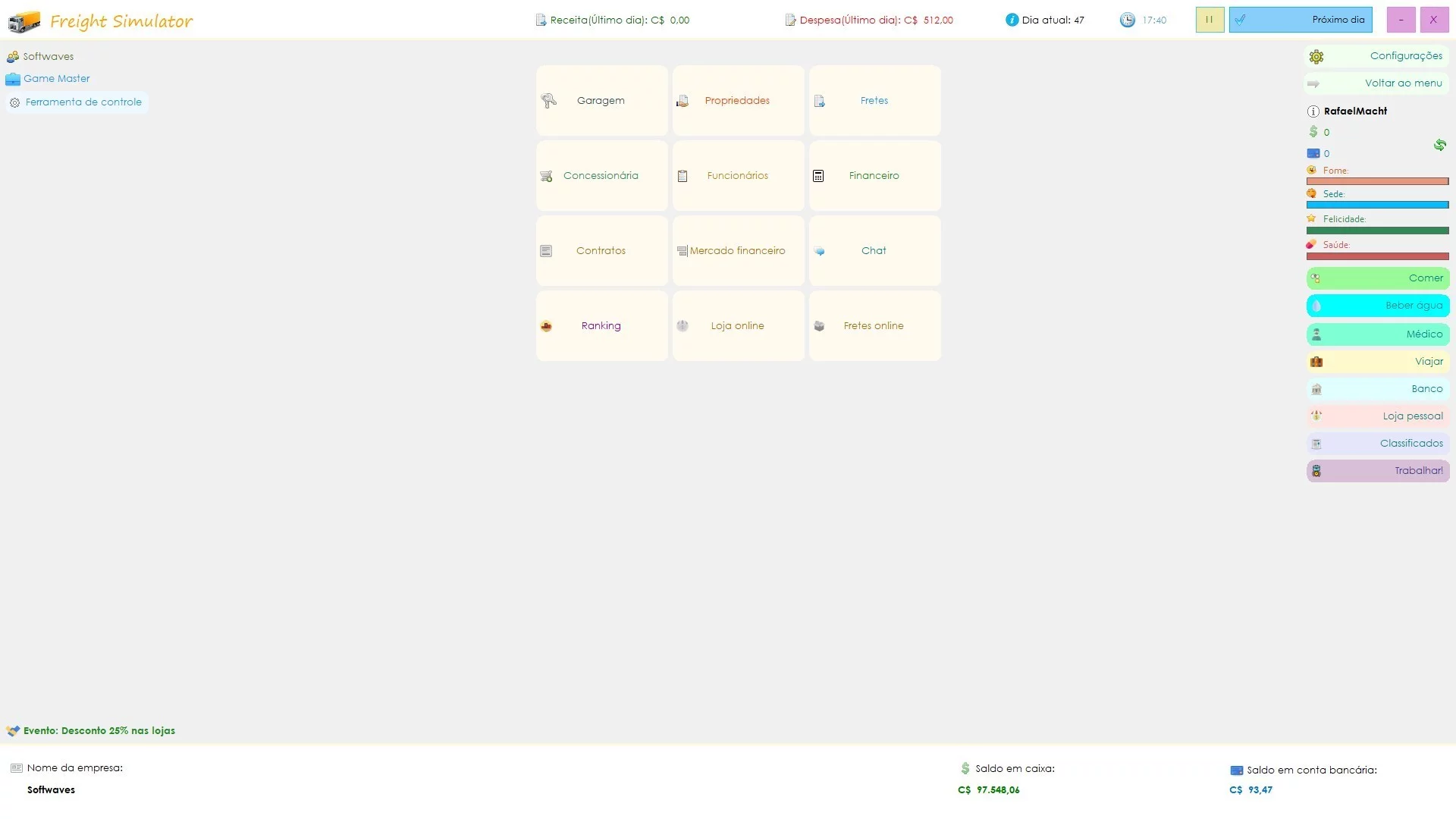Click the Fretes document icon
Screen dimensions: 1456x819
coord(819,101)
